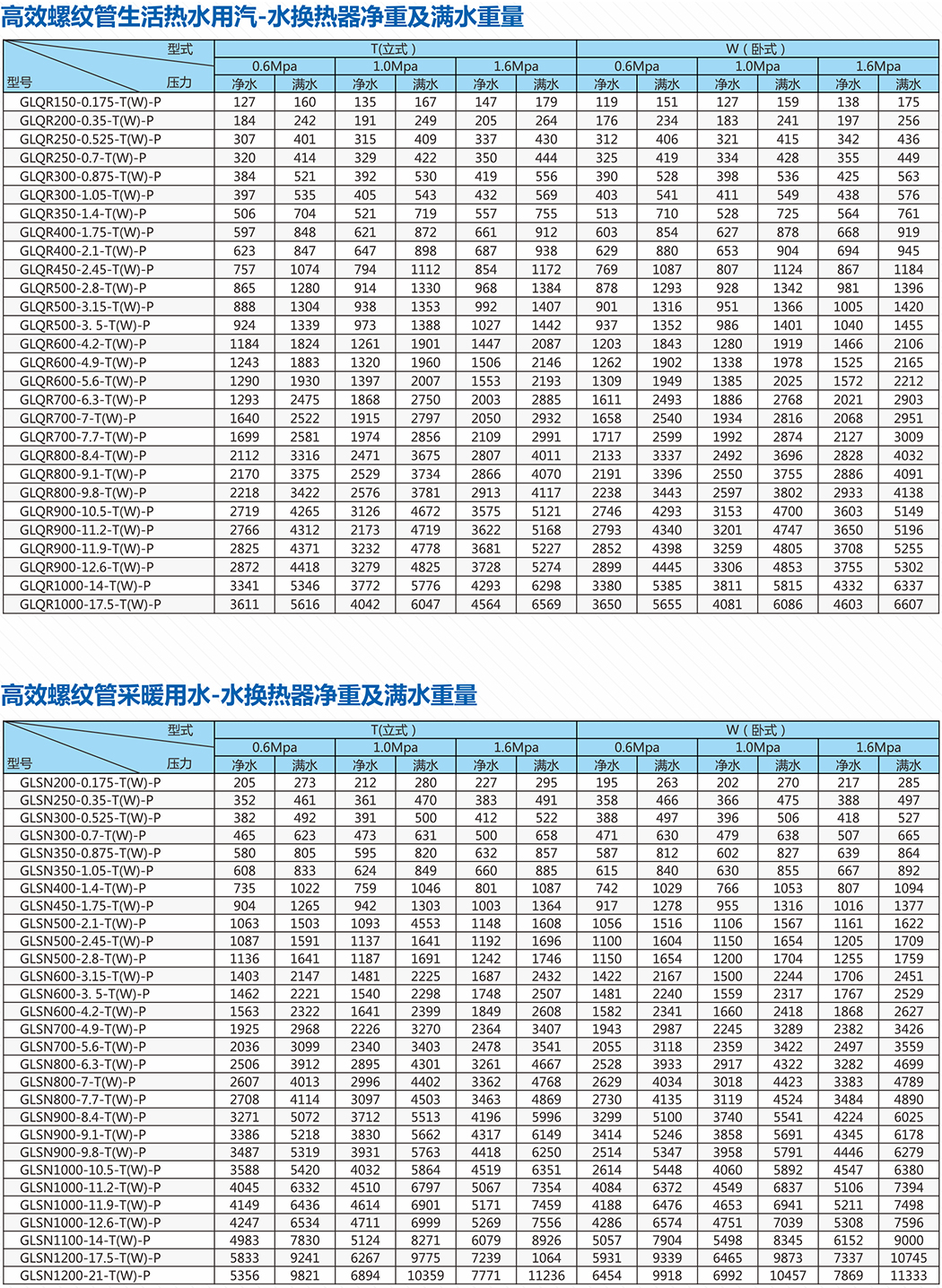Select model row GLQR150-0.175-T(W)-P
The height and width of the screenshot is (1288, 942).
pyautogui.click(x=91, y=102)
